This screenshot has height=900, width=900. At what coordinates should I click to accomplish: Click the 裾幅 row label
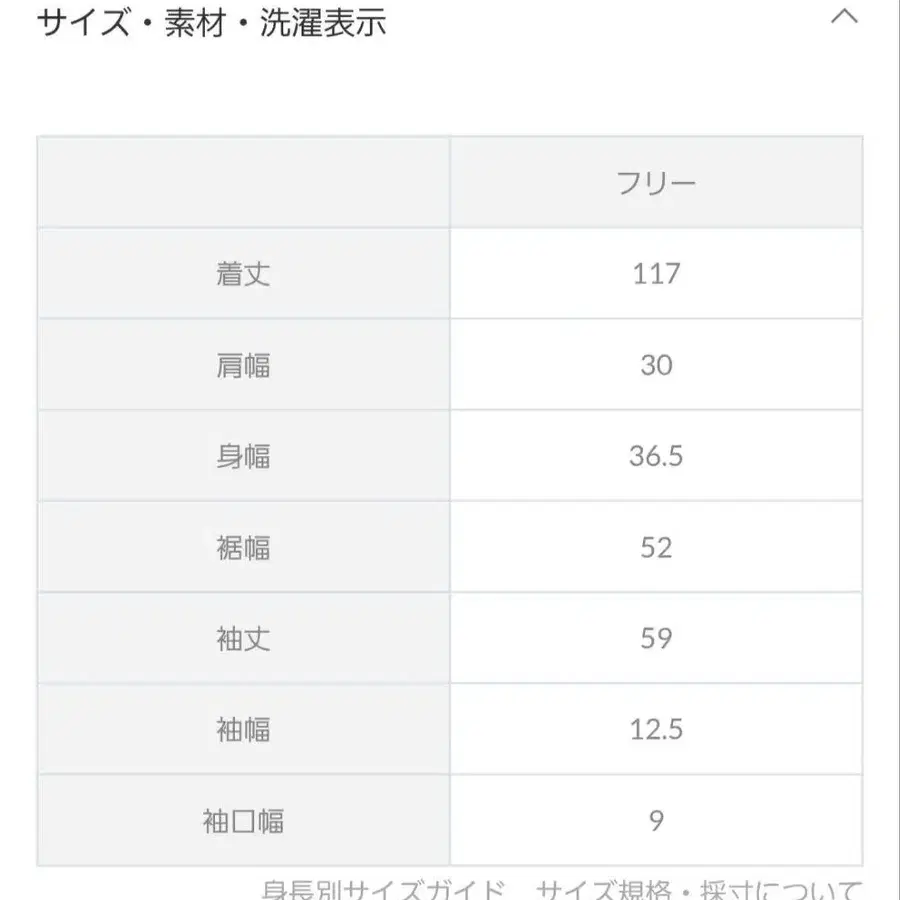point(244,546)
